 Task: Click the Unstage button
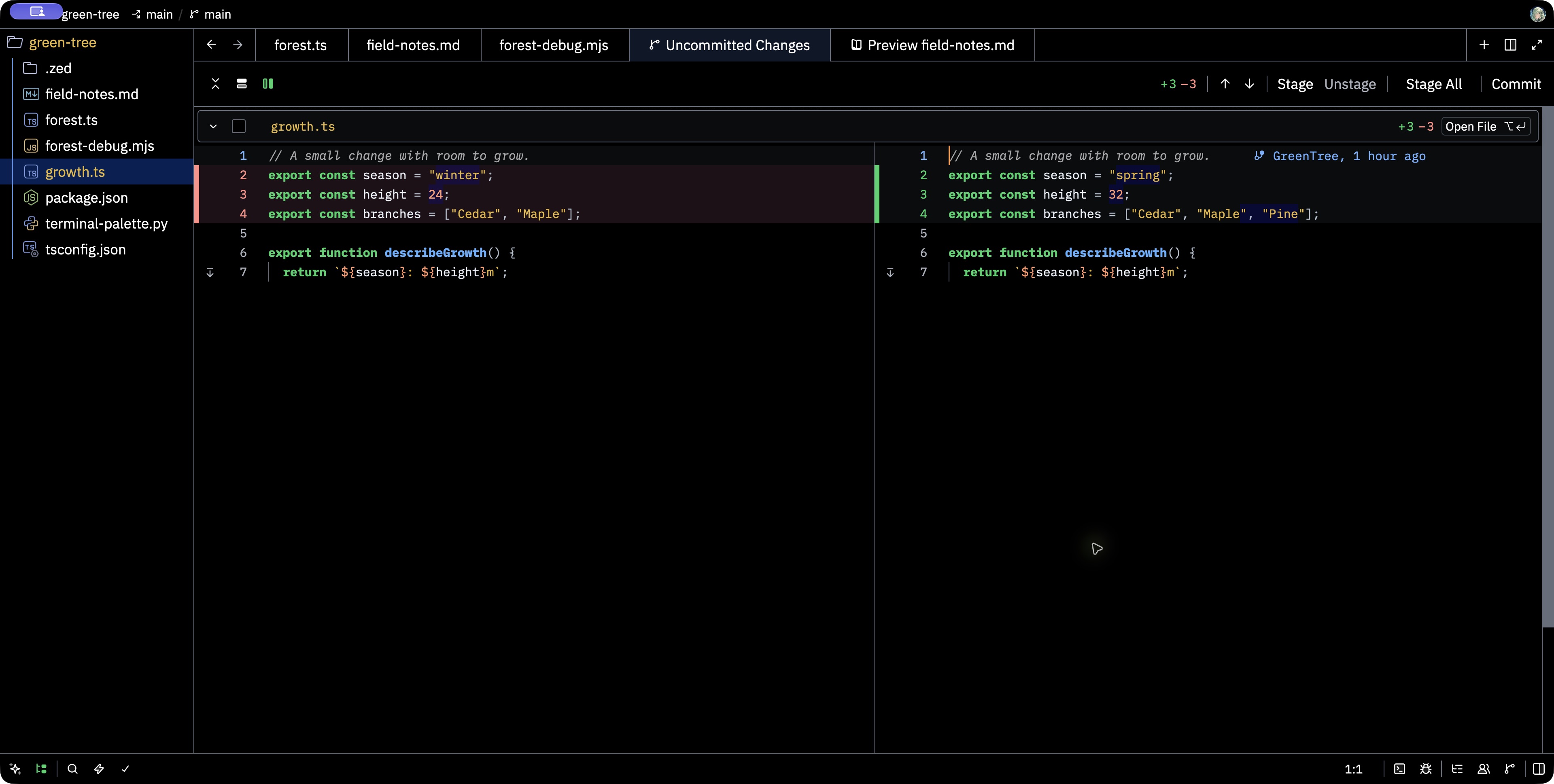tap(1350, 84)
